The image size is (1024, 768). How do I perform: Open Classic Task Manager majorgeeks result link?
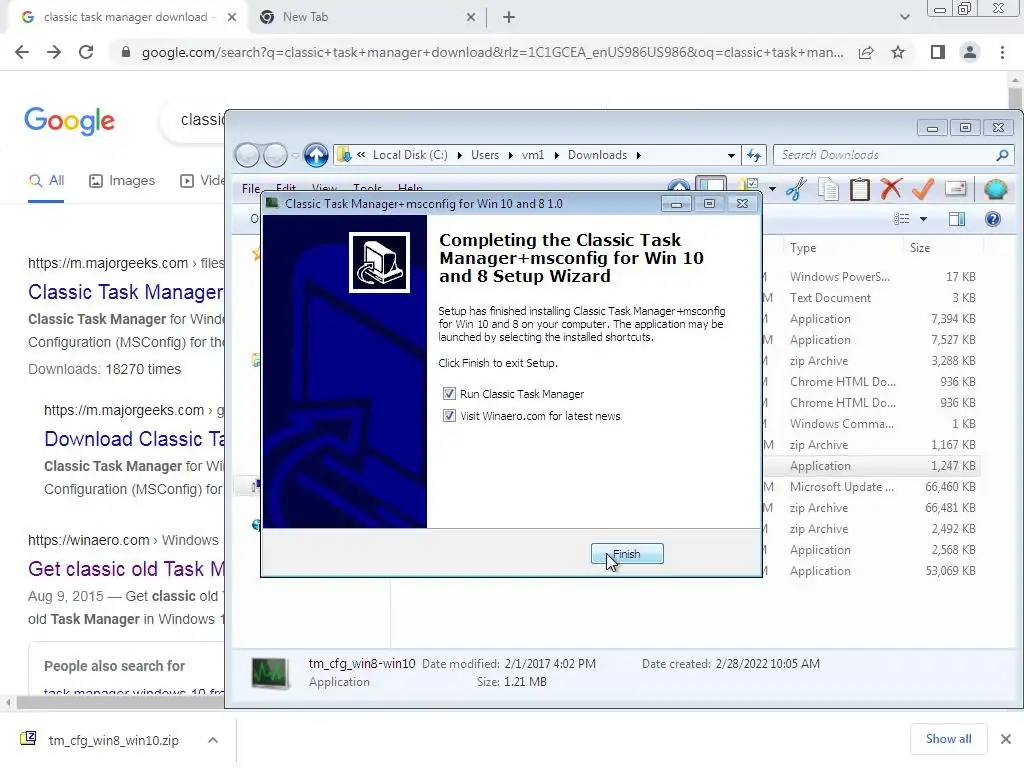[126, 292]
